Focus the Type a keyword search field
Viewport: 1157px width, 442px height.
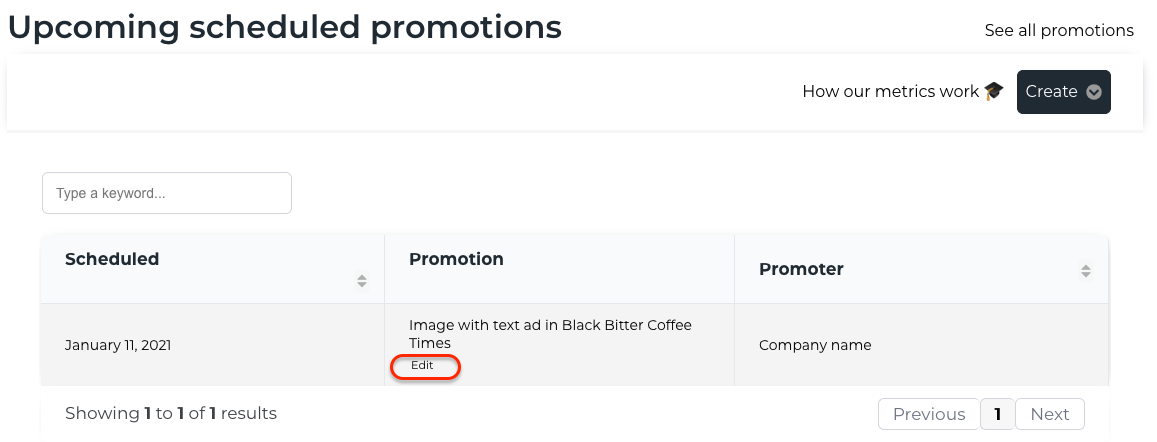point(167,193)
